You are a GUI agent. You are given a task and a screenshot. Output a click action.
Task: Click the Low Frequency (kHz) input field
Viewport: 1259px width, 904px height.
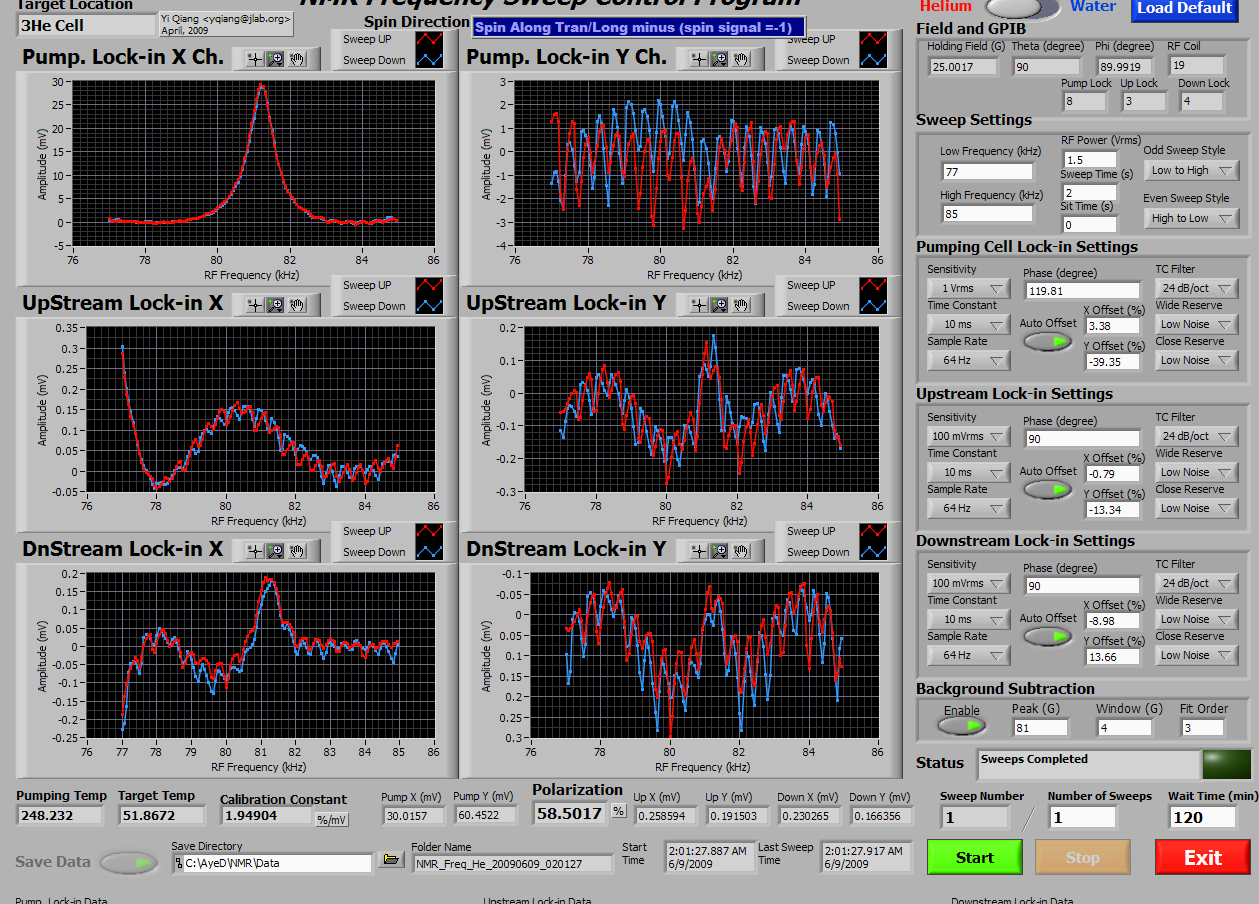pos(987,172)
